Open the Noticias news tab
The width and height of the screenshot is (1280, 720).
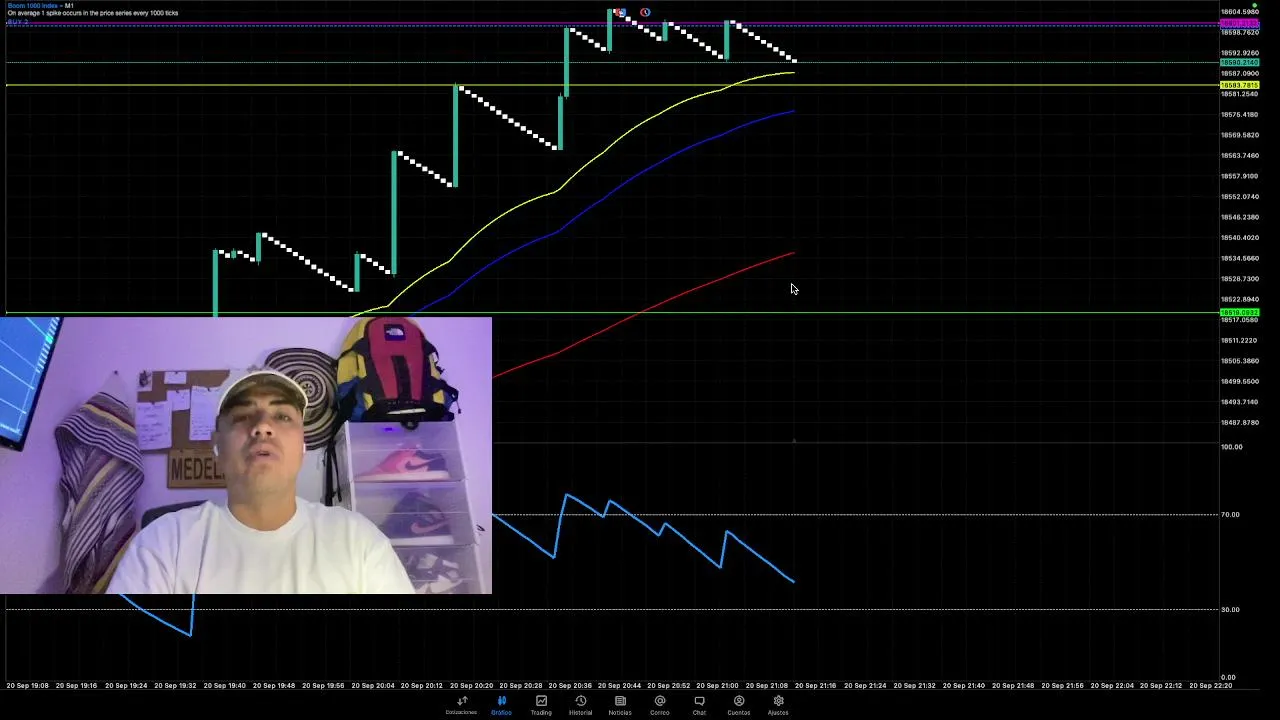(620, 706)
